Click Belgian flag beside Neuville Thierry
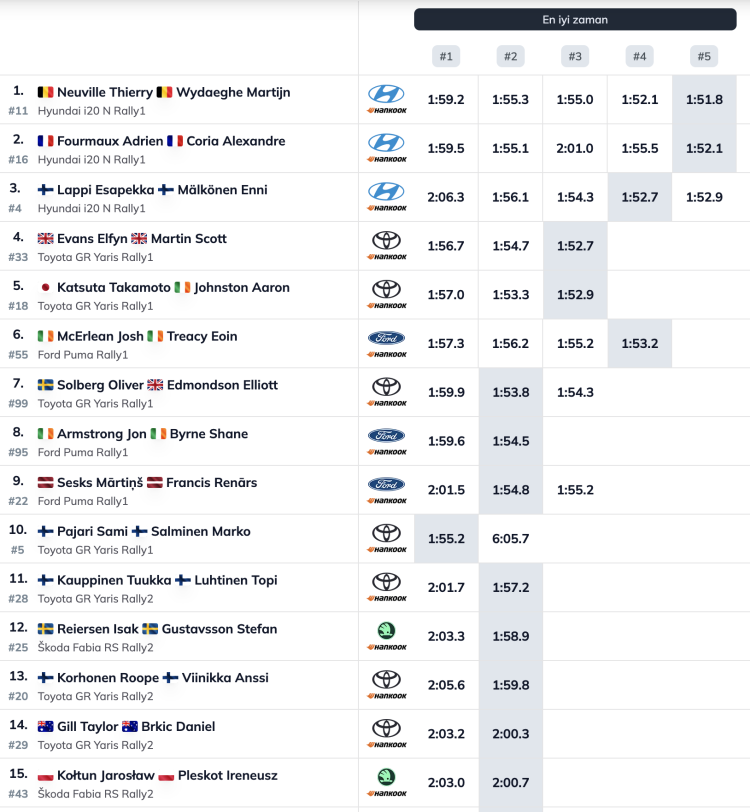 45,92
